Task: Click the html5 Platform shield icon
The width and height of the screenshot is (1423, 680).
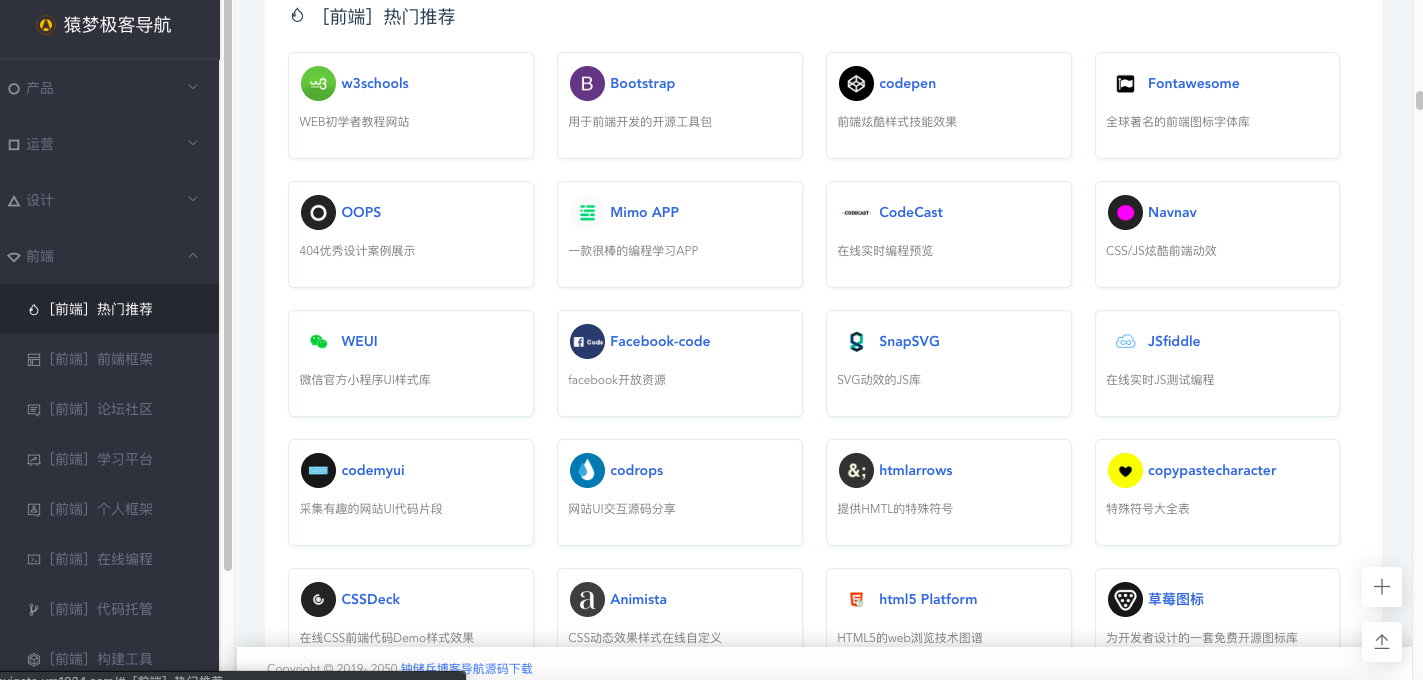Action: tap(856, 600)
